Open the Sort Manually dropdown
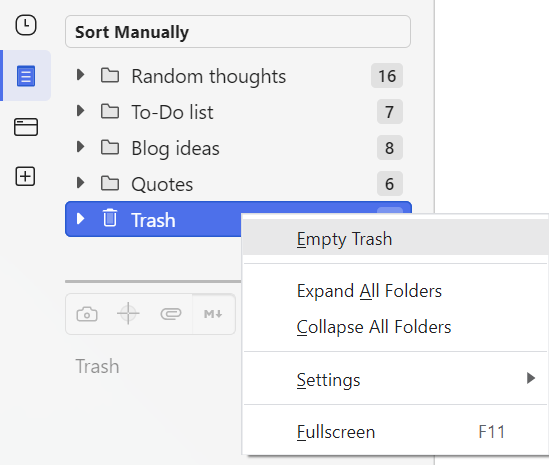The image size is (558, 465). (238, 32)
